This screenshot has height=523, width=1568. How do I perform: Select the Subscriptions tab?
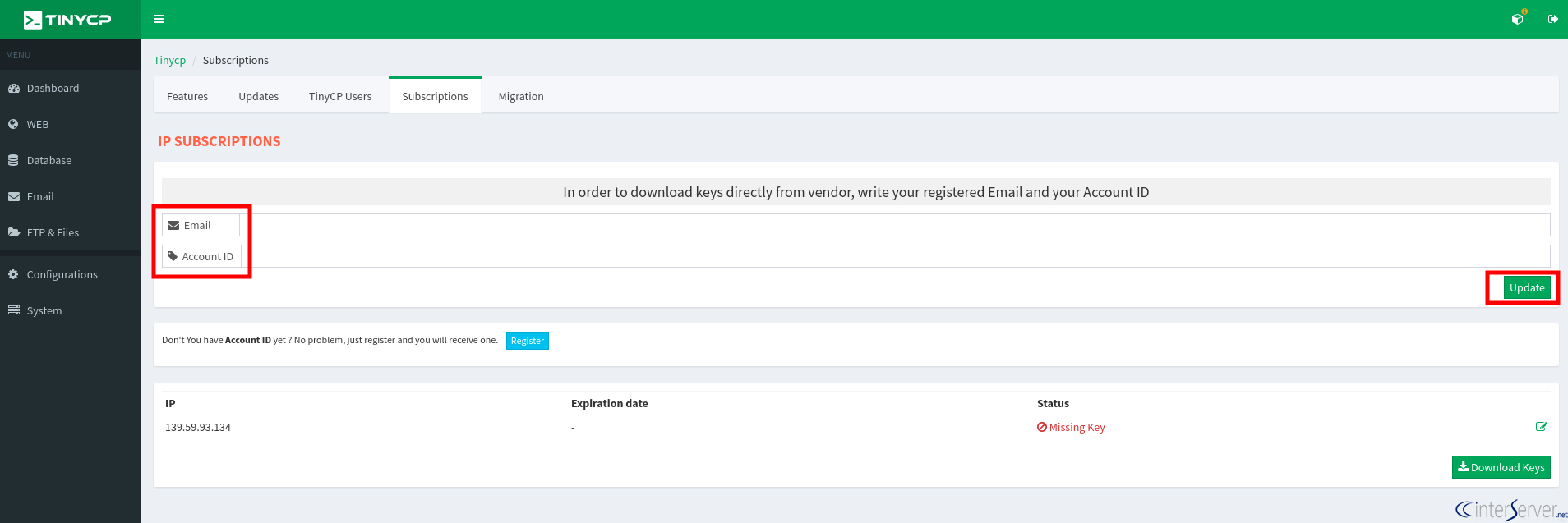click(435, 96)
